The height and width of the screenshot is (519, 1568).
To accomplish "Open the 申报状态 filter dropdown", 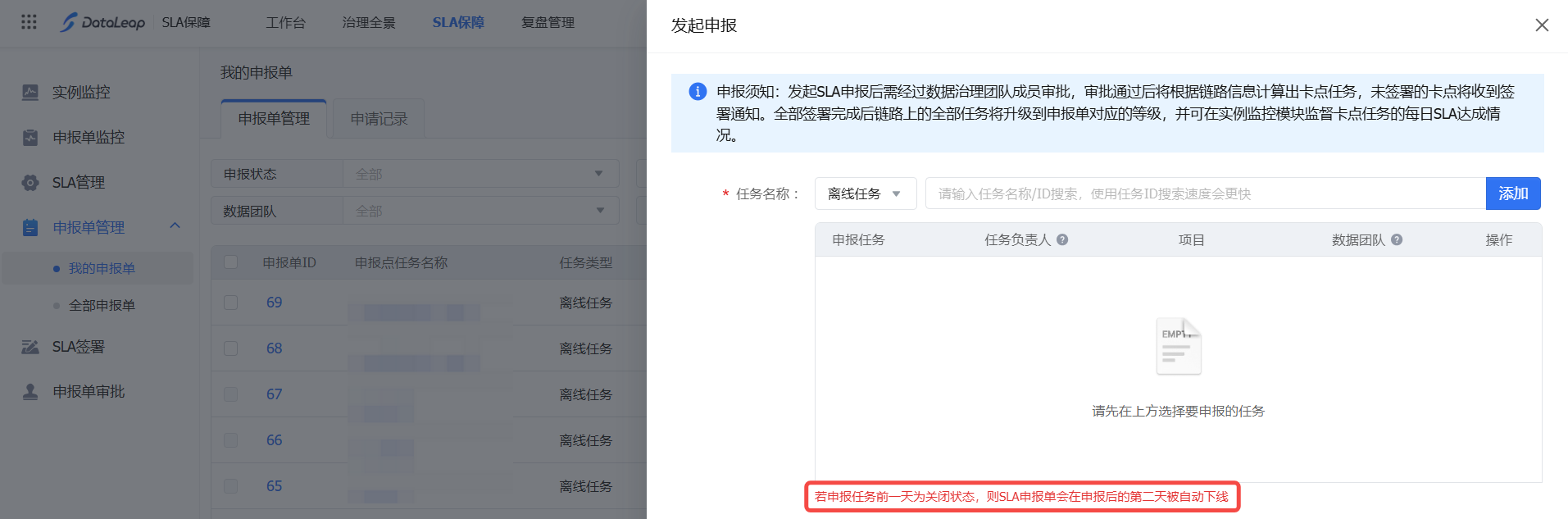I will (481, 174).
